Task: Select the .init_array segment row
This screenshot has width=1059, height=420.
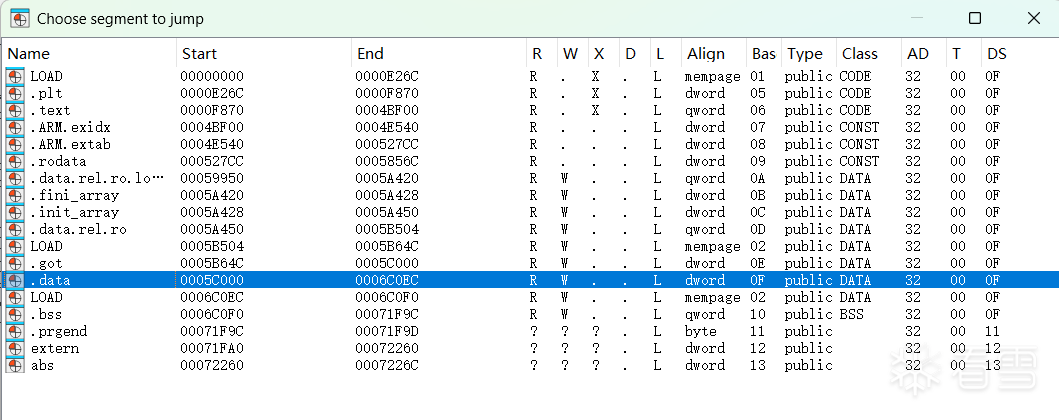Action: click(74, 212)
